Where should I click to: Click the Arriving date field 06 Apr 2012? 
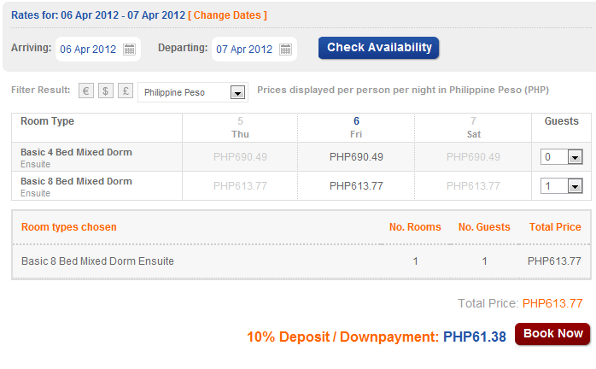pos(98,49)
